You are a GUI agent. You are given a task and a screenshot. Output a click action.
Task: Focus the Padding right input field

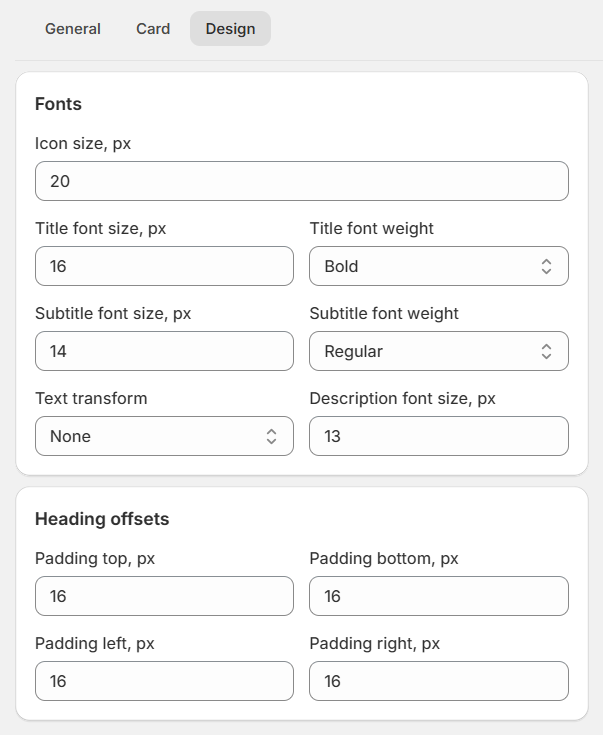coord(438,681)
